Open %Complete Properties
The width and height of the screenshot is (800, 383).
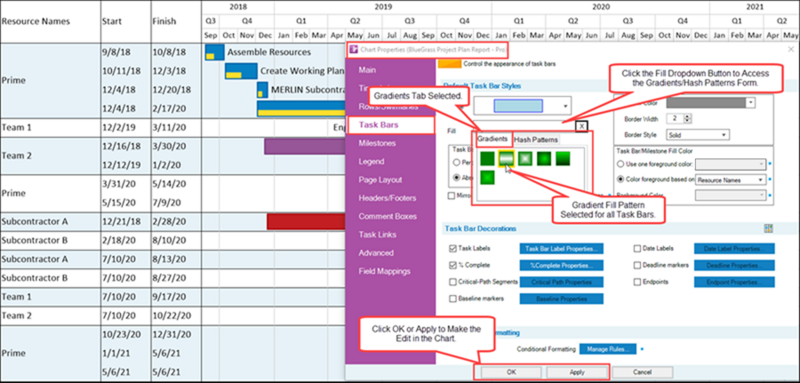point(562,265)
